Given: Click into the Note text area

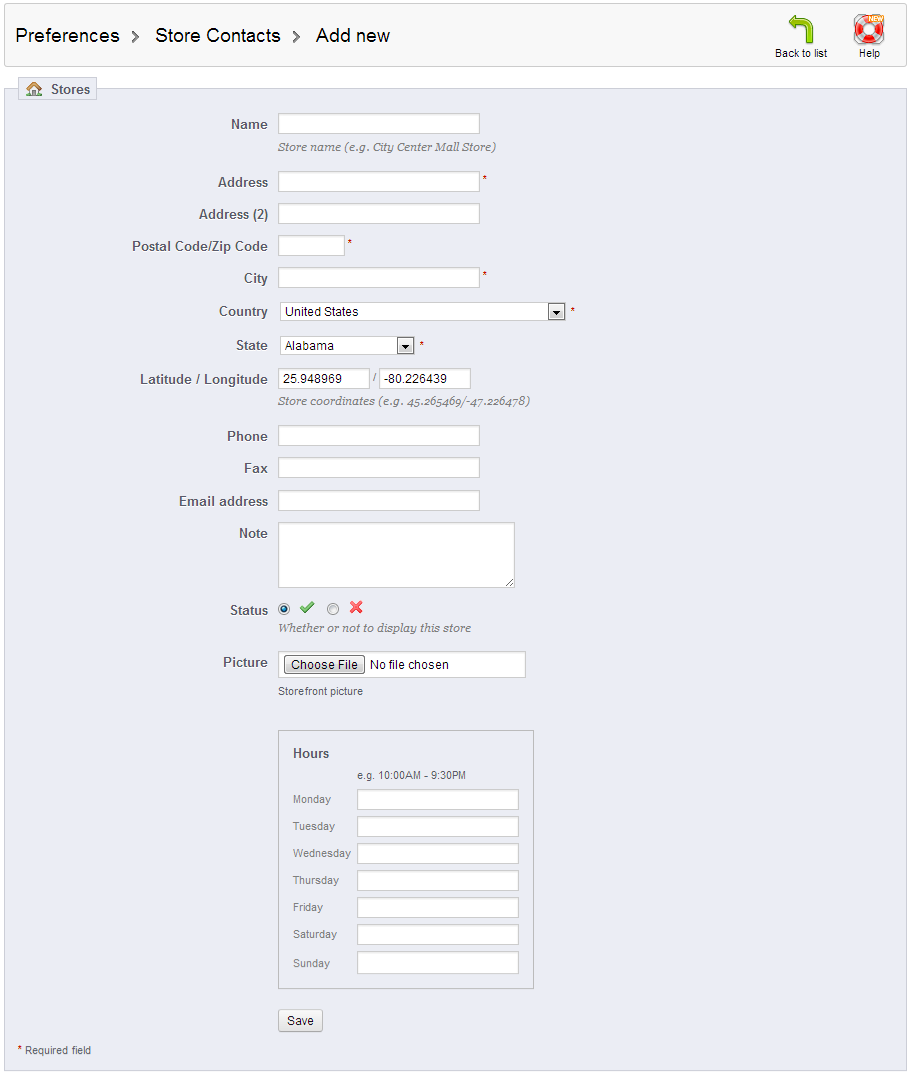Looking at the screenshot, I should tap(396, 554).
